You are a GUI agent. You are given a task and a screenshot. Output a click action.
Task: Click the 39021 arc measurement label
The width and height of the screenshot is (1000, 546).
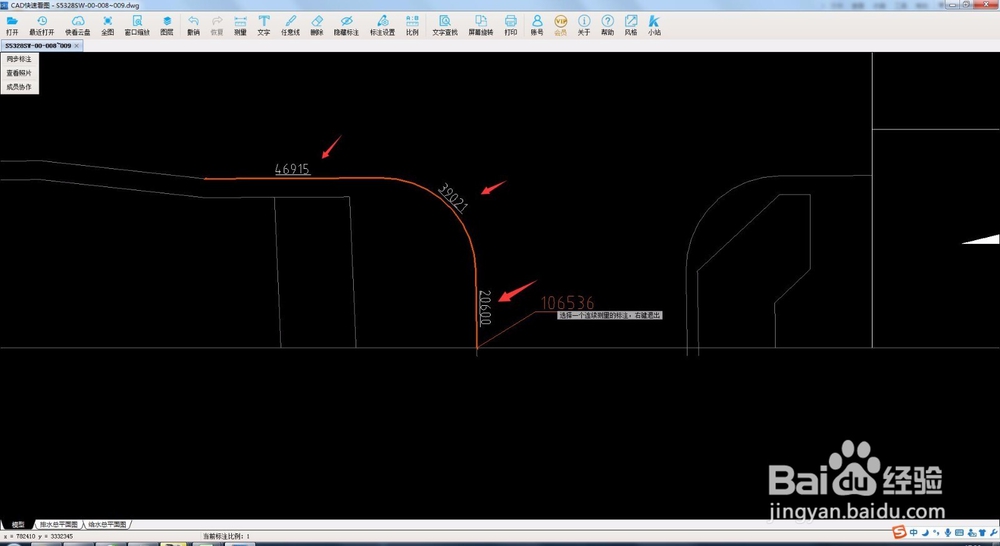click(x=453, y=198)
